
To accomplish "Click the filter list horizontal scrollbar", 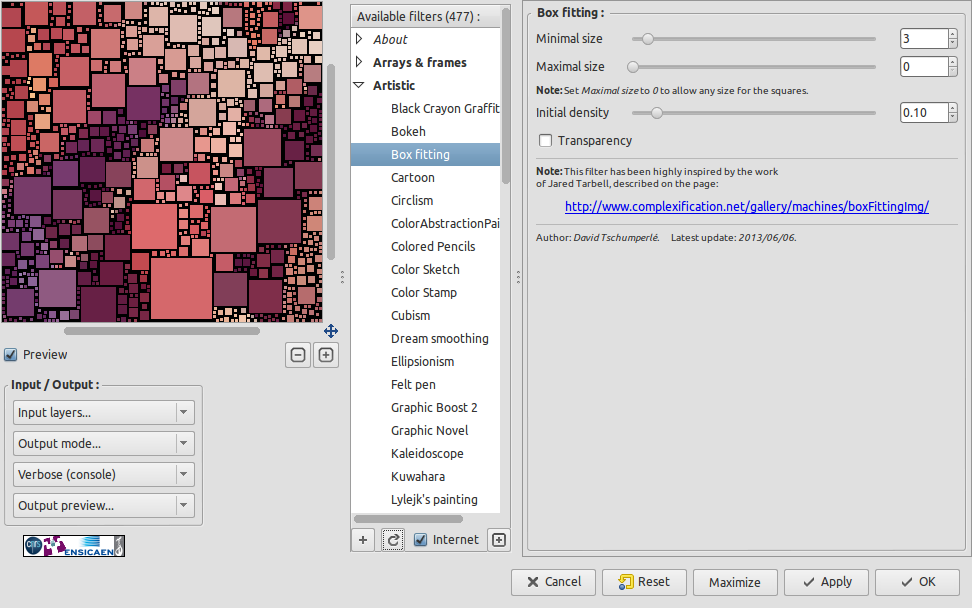I will coord(408,519).
